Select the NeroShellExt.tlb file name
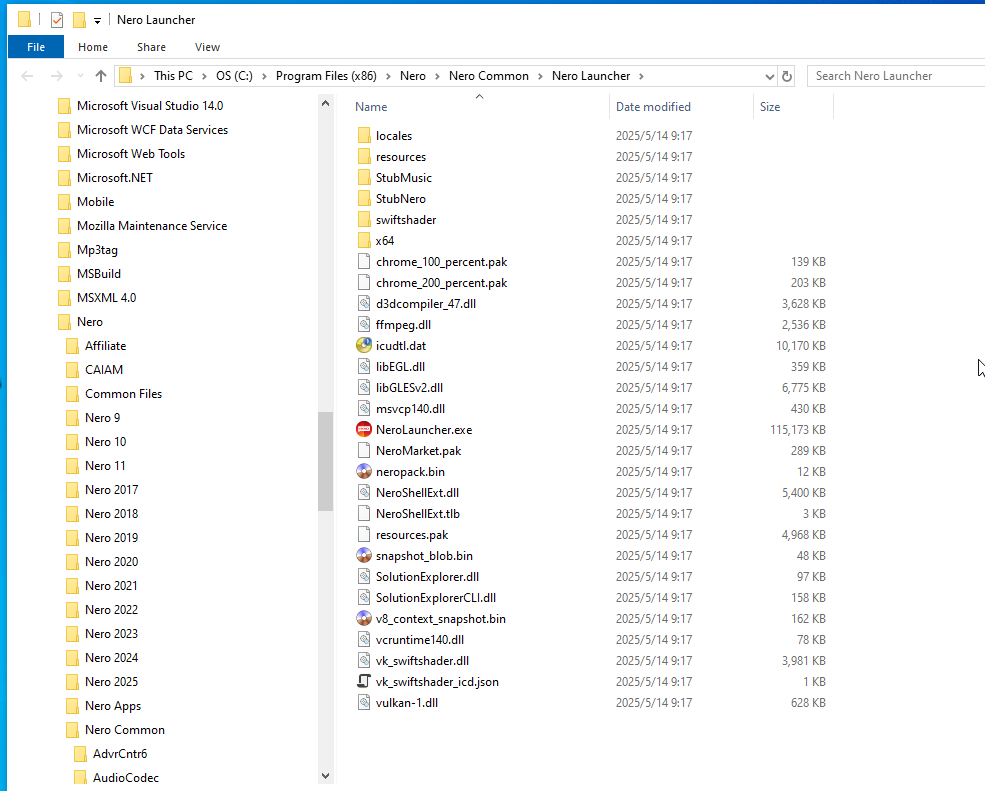The height and width of the screenshot is (791, 985). point(418,514)
